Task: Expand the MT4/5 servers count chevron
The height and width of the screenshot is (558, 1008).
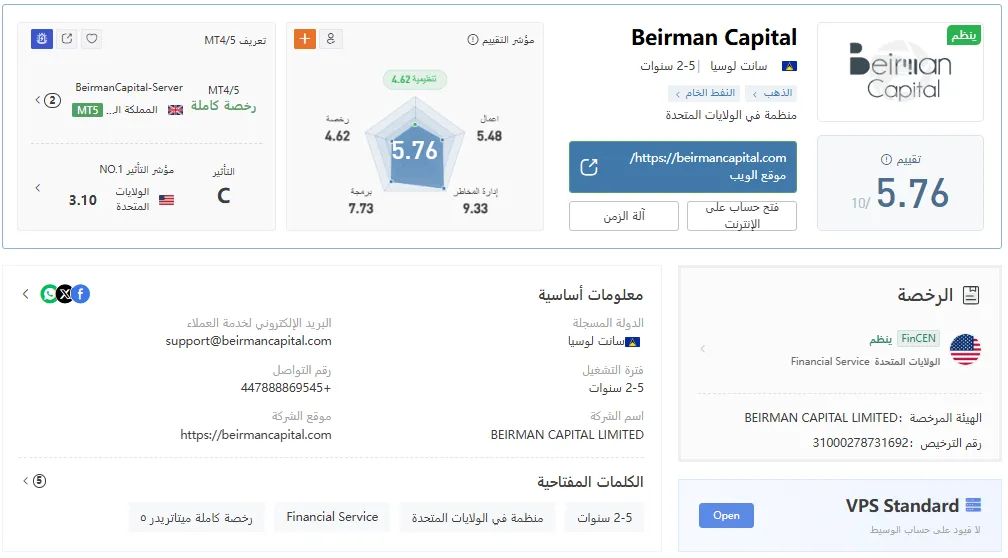Action: point(48,100)
